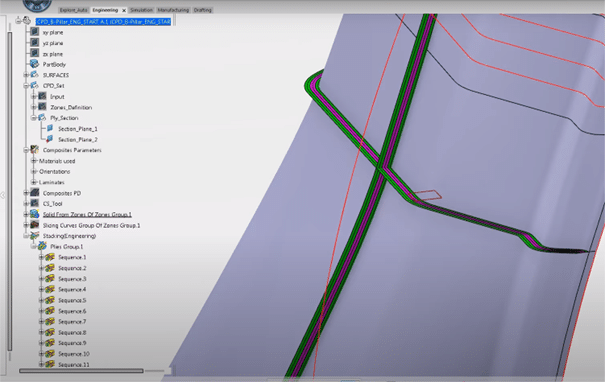This screenshot has height=382, width=605.
Task: Open the Simulation tab
Action: pyautogui.click(x=141, y=10)
